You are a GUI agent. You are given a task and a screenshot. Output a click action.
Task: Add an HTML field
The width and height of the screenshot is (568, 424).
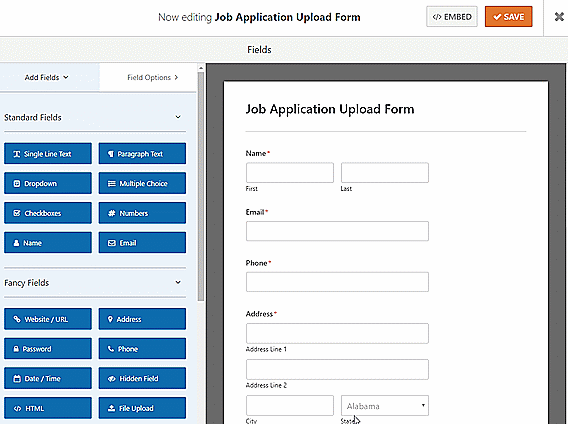coord(48,408)
